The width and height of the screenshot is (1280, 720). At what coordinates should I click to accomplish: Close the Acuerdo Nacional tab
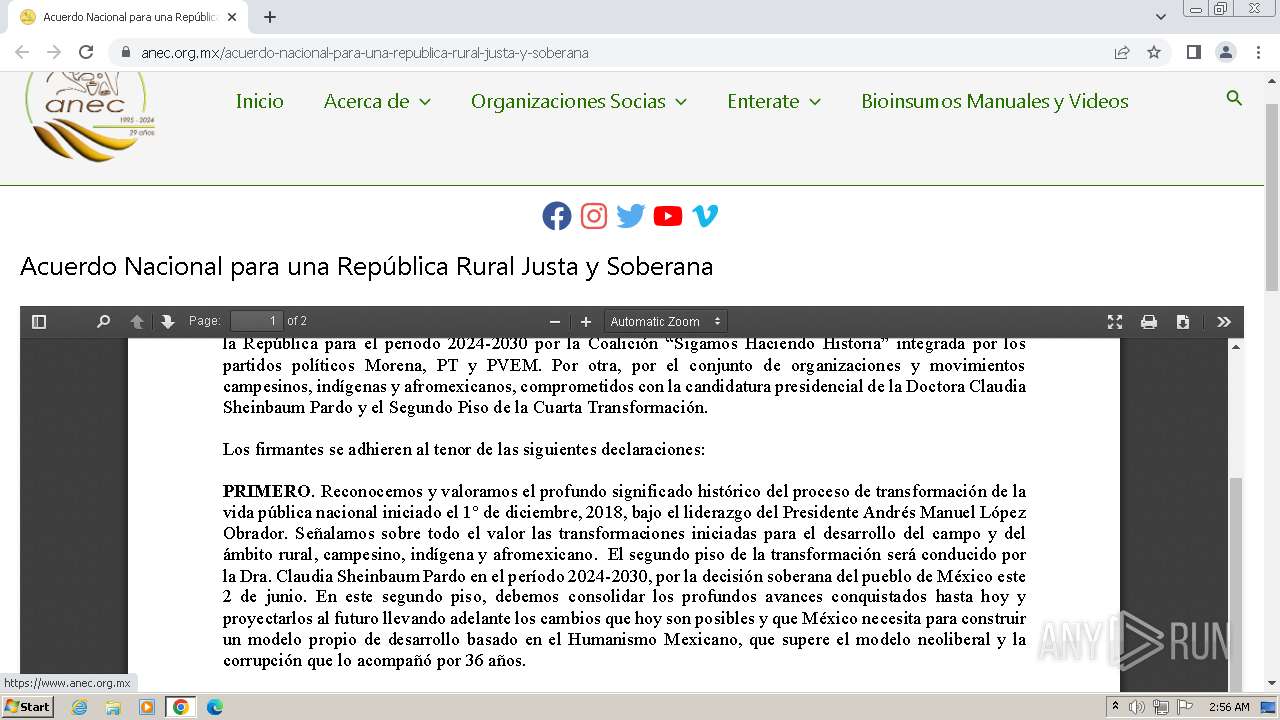[x=233, y=17]
